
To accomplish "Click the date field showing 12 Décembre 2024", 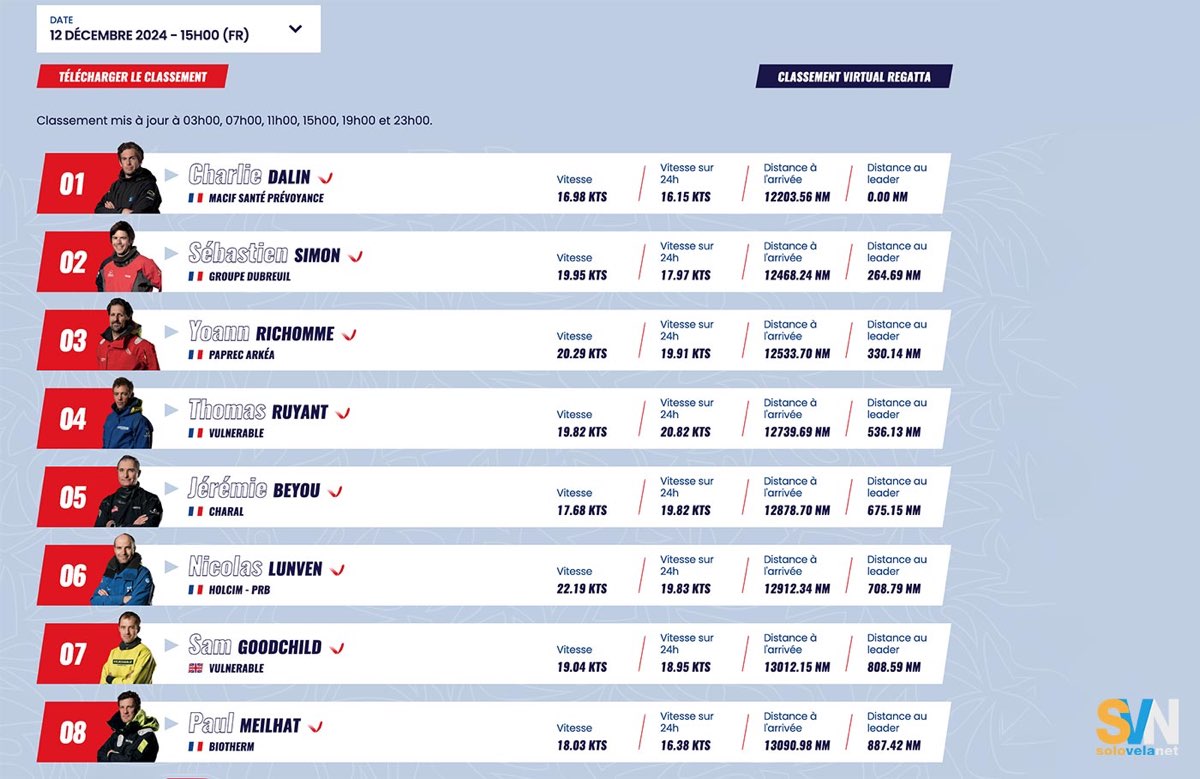I will point(179,29).
